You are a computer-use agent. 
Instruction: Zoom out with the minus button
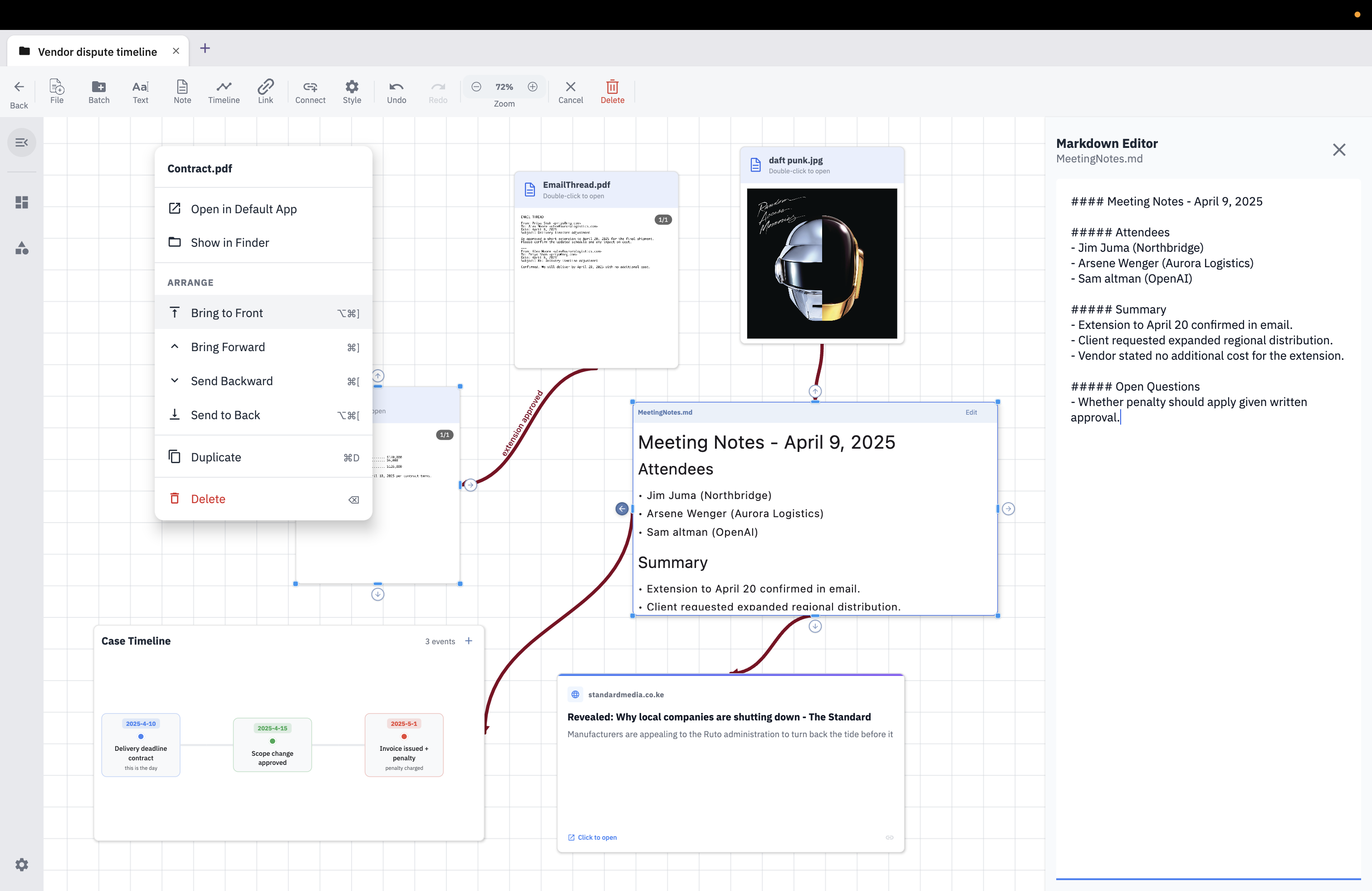[x=477, y=87]
